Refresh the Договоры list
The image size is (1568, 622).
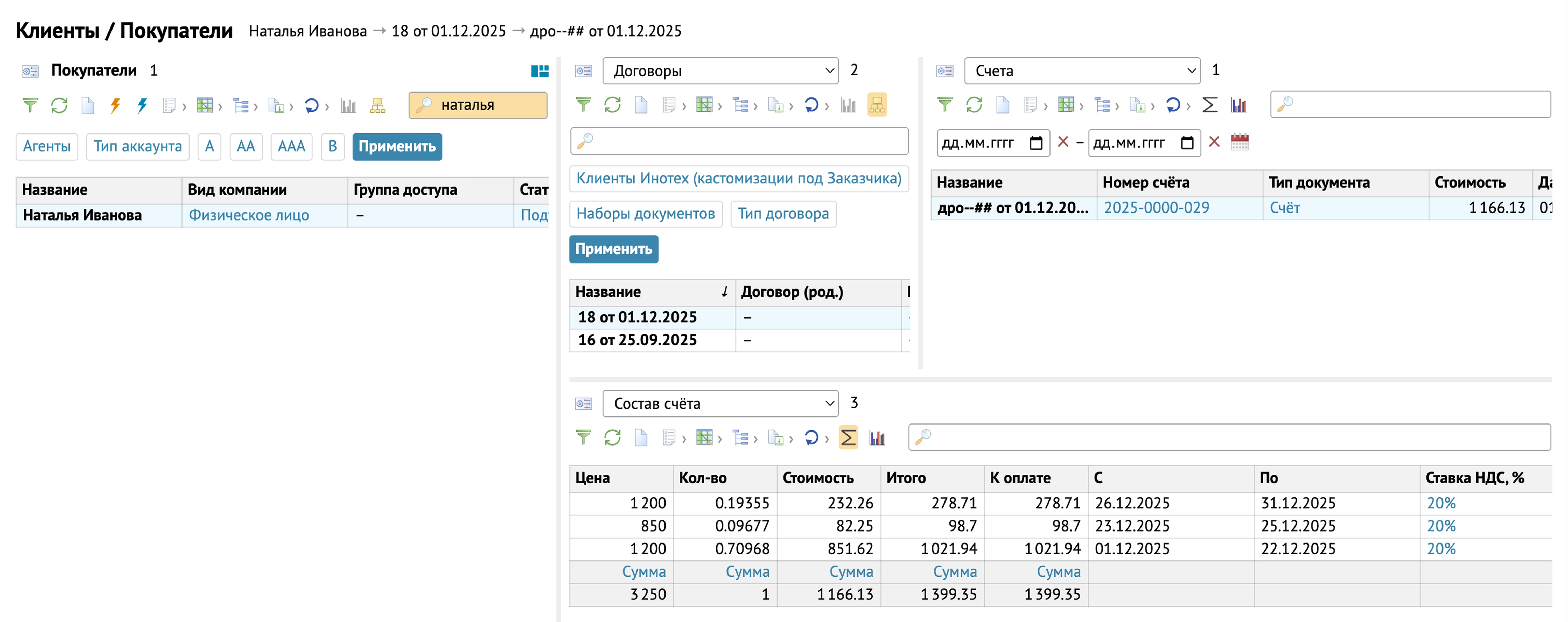[x=612, y=105]
